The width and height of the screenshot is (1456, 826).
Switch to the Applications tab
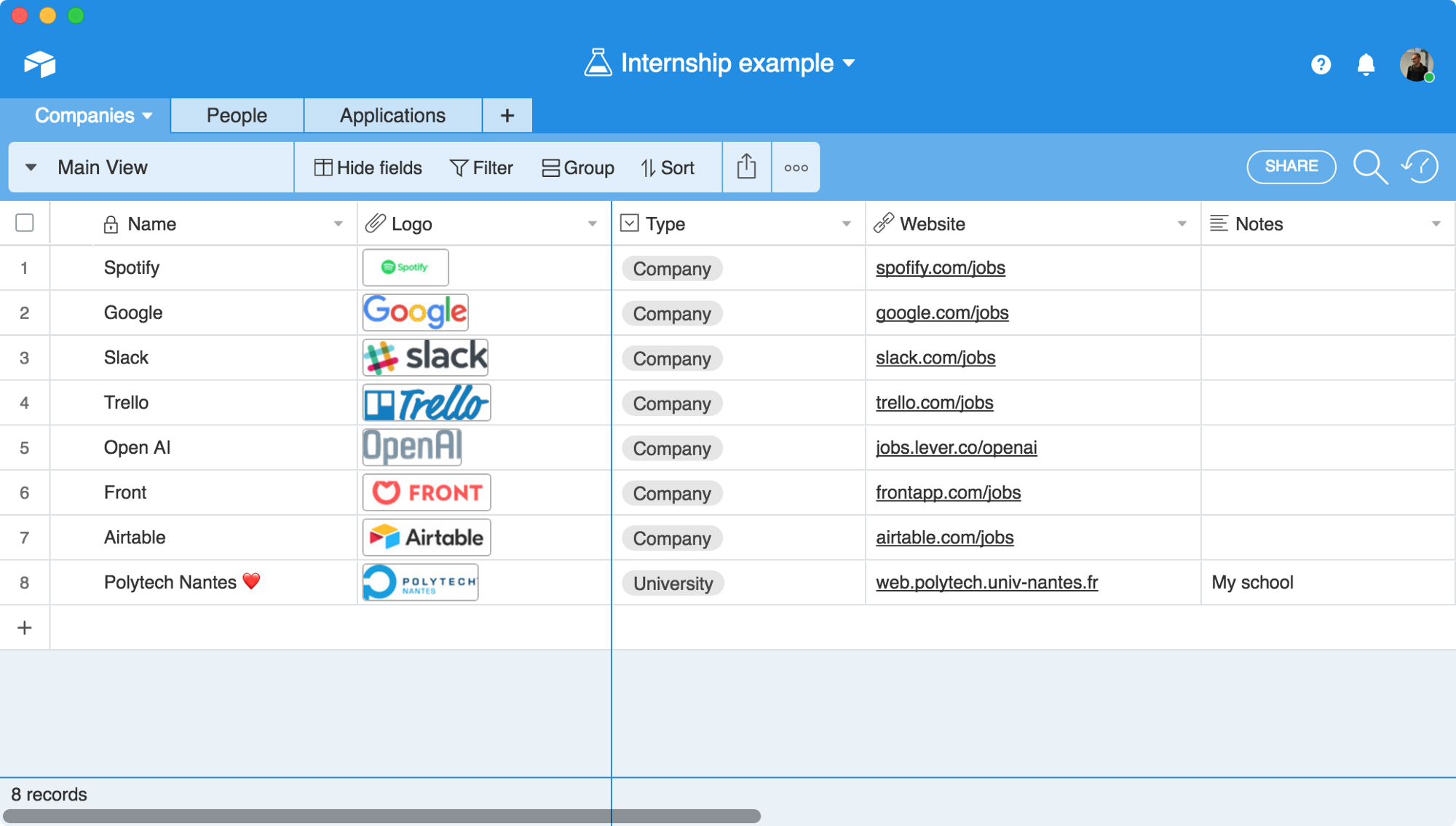(392, 115)
